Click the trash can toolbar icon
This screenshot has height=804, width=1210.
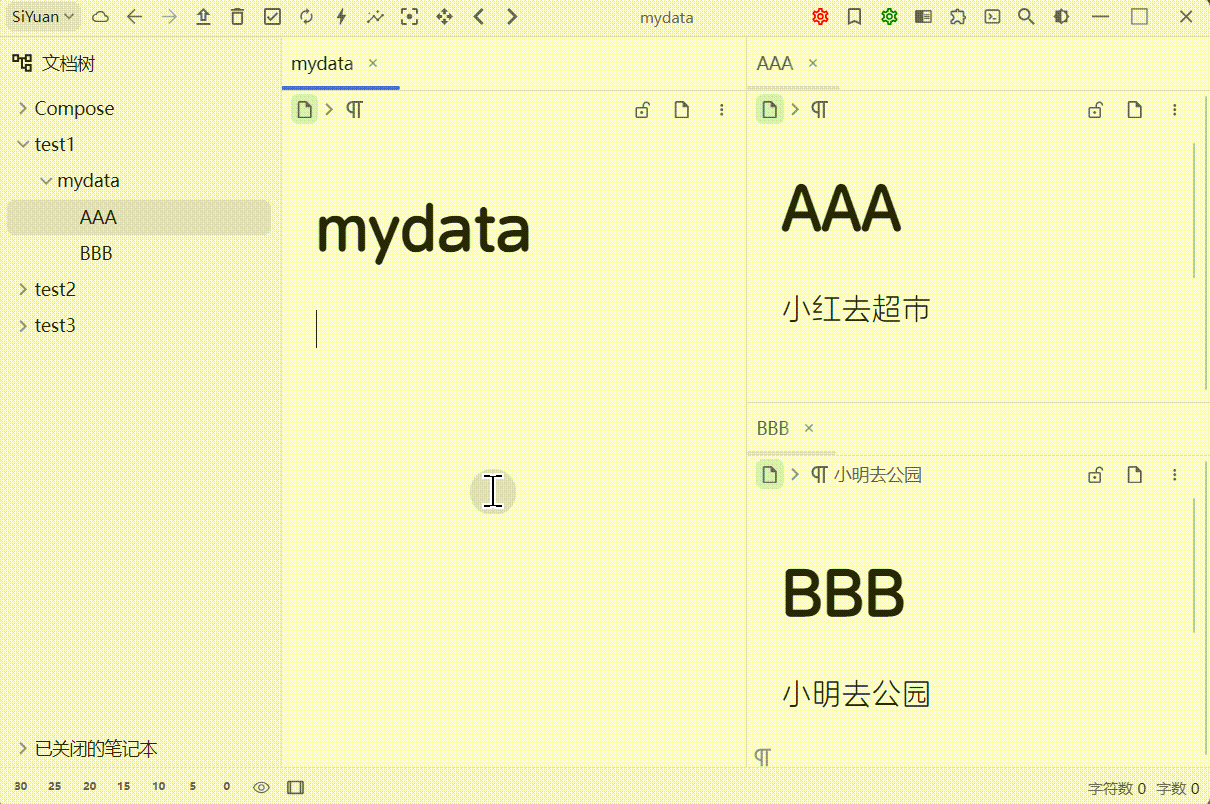[237, 17]
